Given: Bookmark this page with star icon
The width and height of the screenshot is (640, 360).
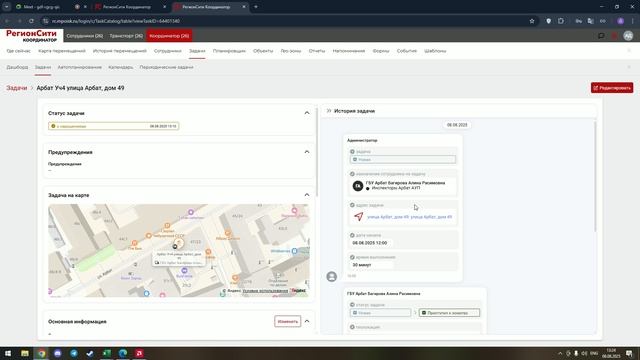Looking at the screenshot, I should [x=532, y=21].
